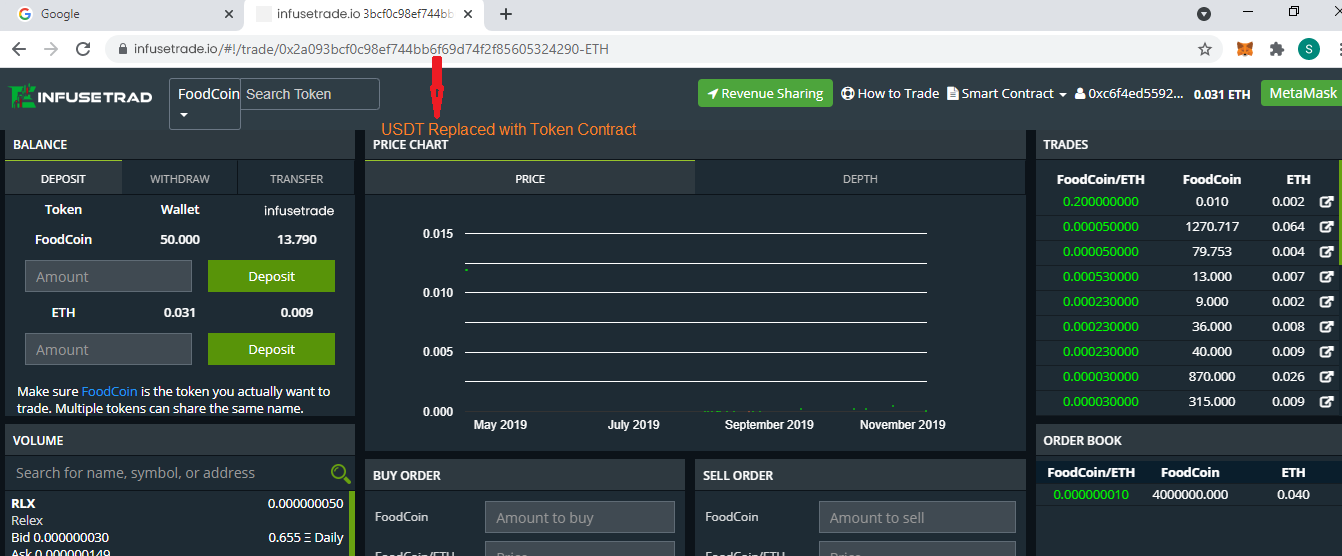Open the Chrome extensions puzzle icon
Image resolution: width=1342 pixels, height=556 pixels.
(x=1277, y=48)
